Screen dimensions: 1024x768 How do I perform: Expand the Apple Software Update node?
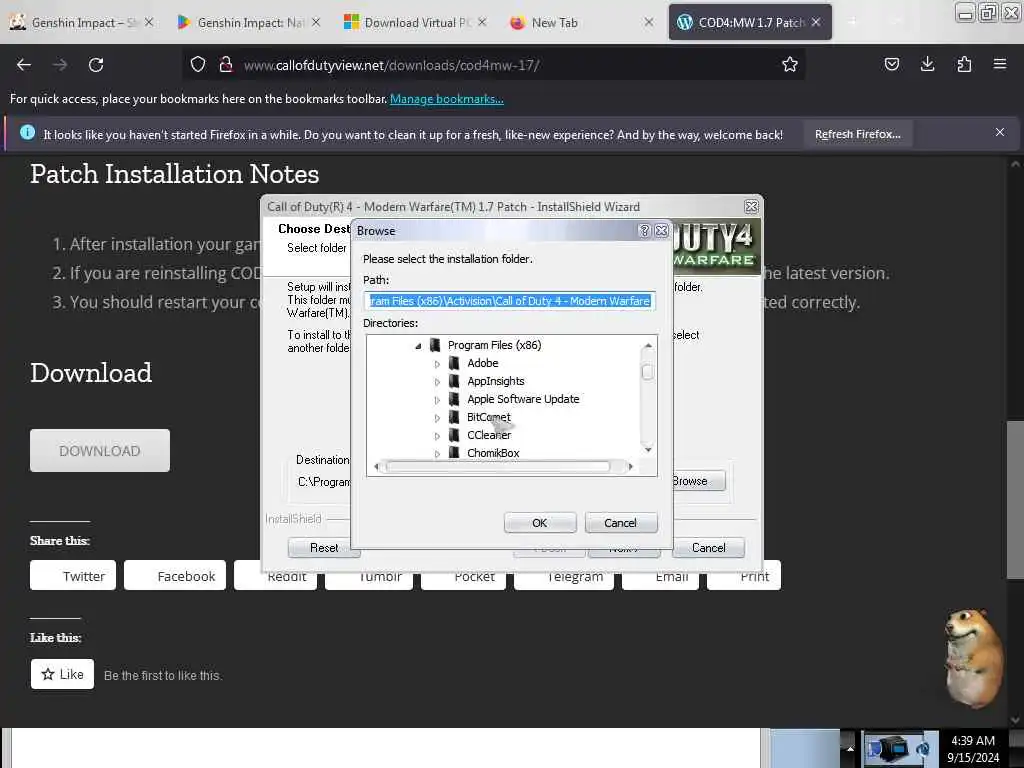[x=437, y=400]
